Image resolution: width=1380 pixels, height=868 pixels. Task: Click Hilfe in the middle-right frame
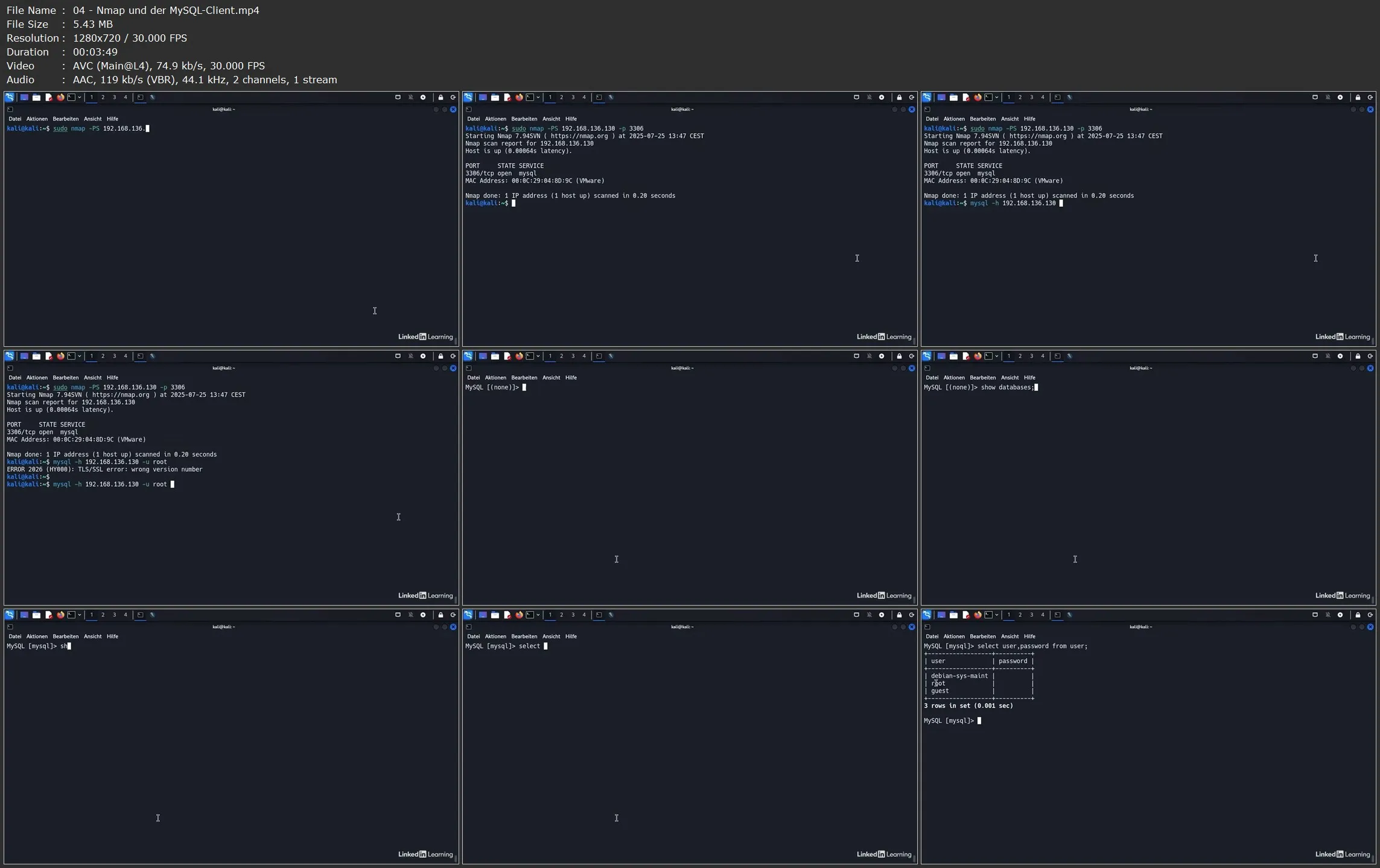[1029, 378]
